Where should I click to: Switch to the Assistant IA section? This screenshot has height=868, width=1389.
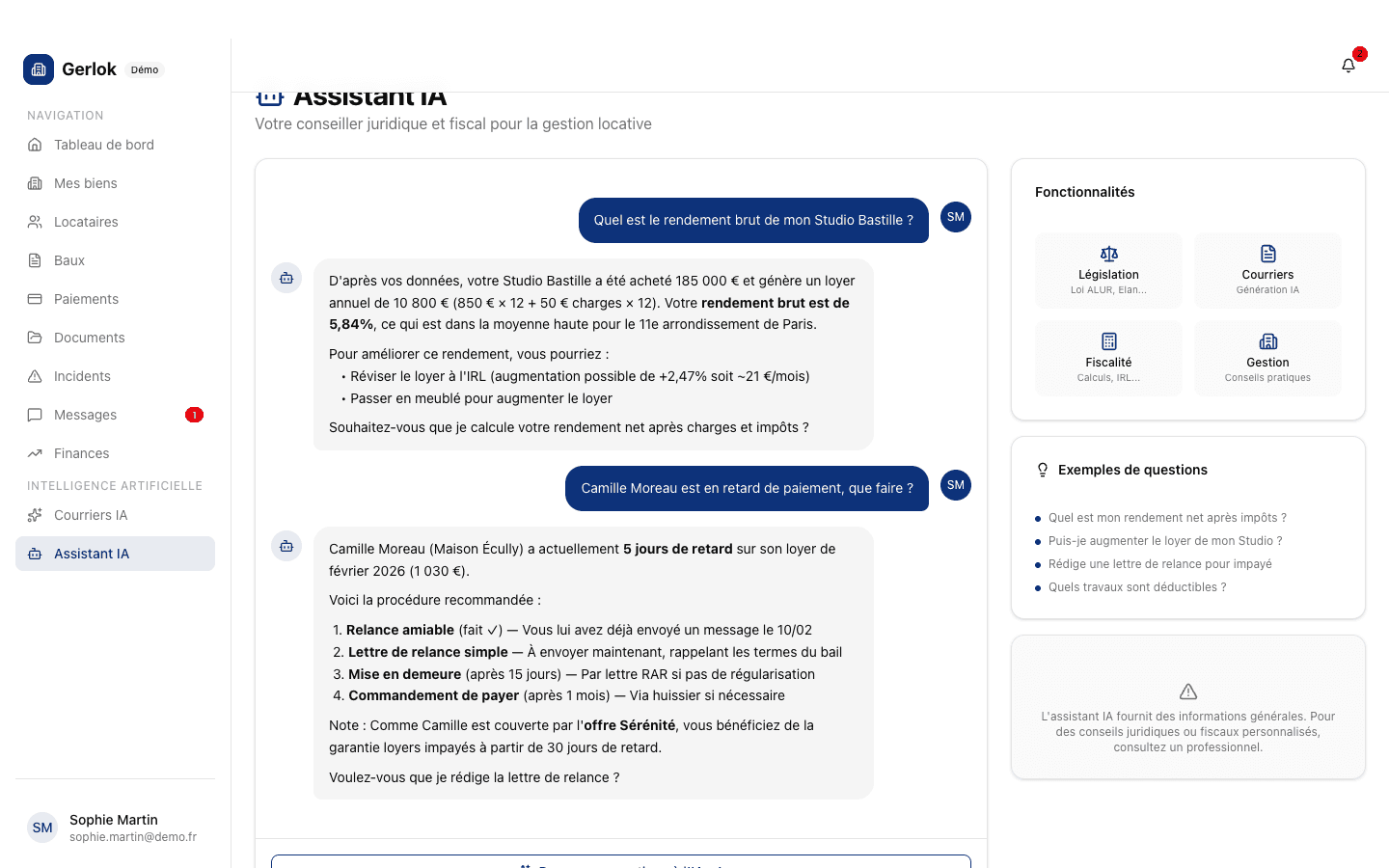35,553
